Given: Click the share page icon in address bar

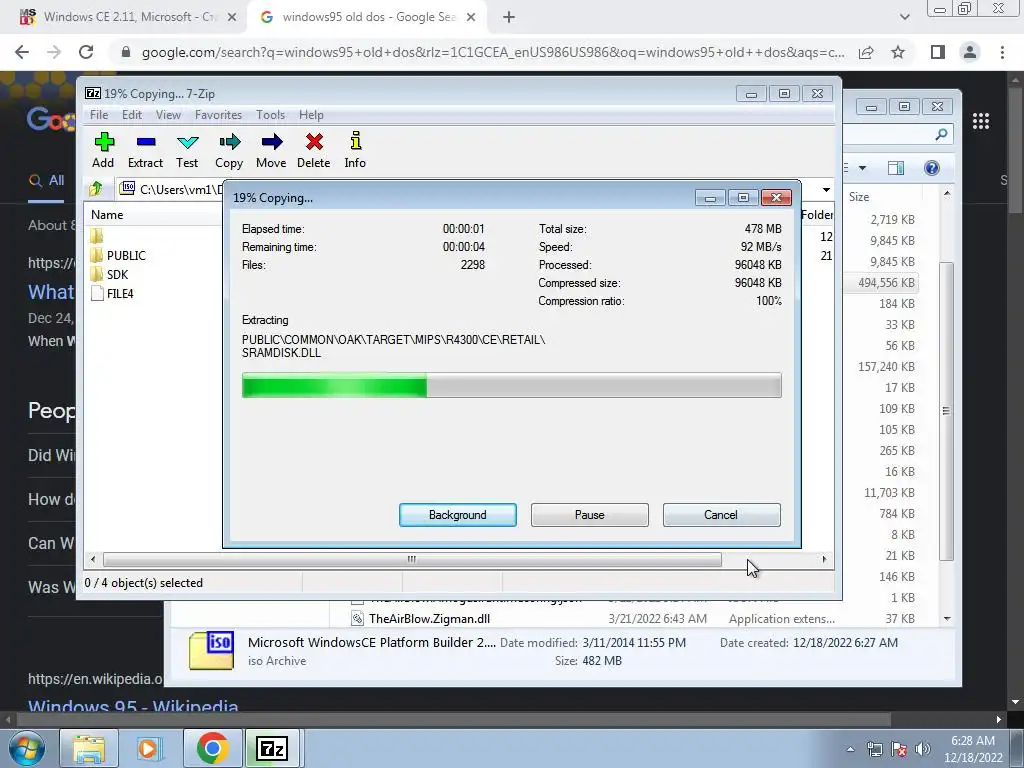Looking at the screenshot, I should (x=866, y=52).
